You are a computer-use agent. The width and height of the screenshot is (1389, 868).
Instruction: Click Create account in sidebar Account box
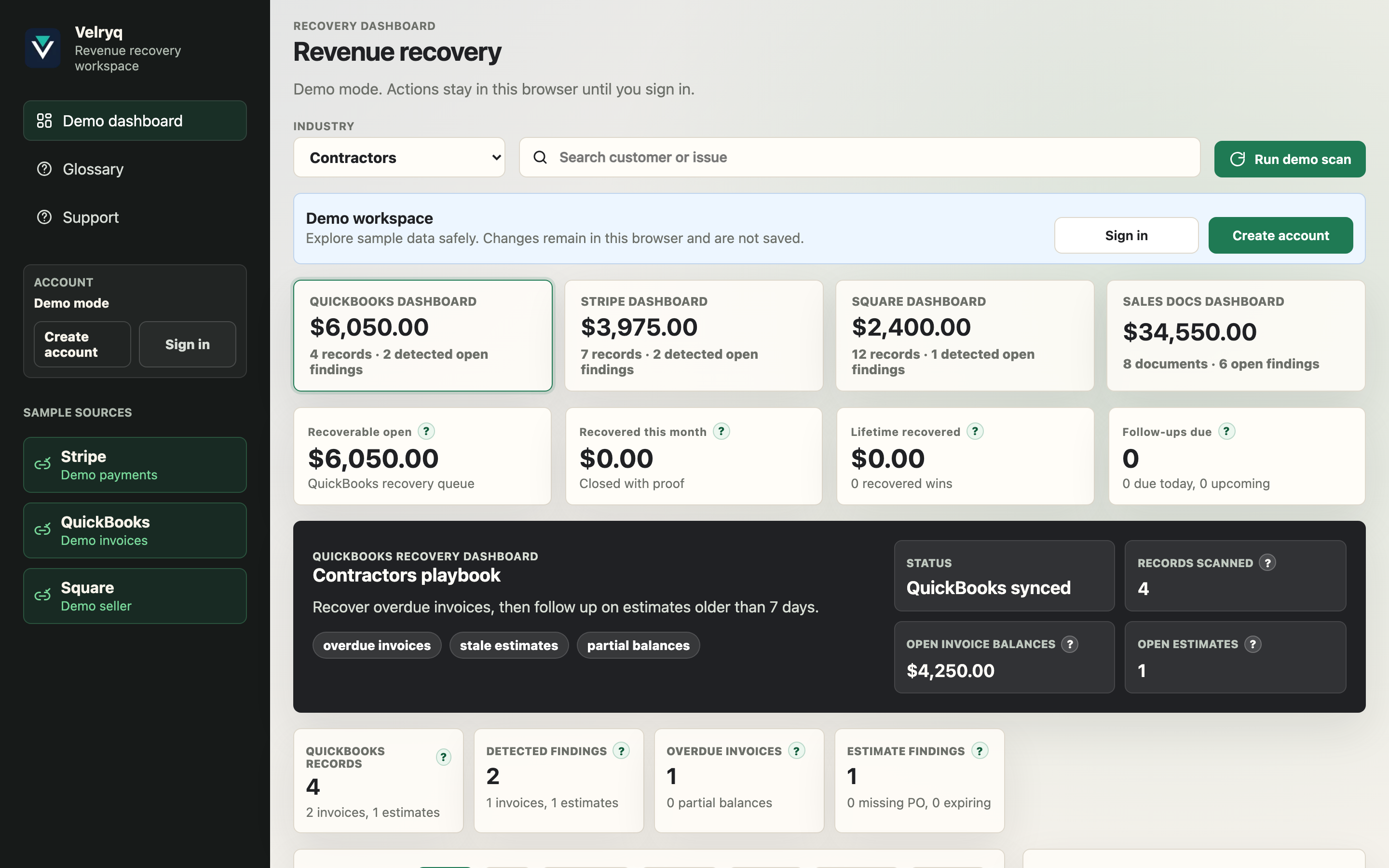click(x=82, y=344)
